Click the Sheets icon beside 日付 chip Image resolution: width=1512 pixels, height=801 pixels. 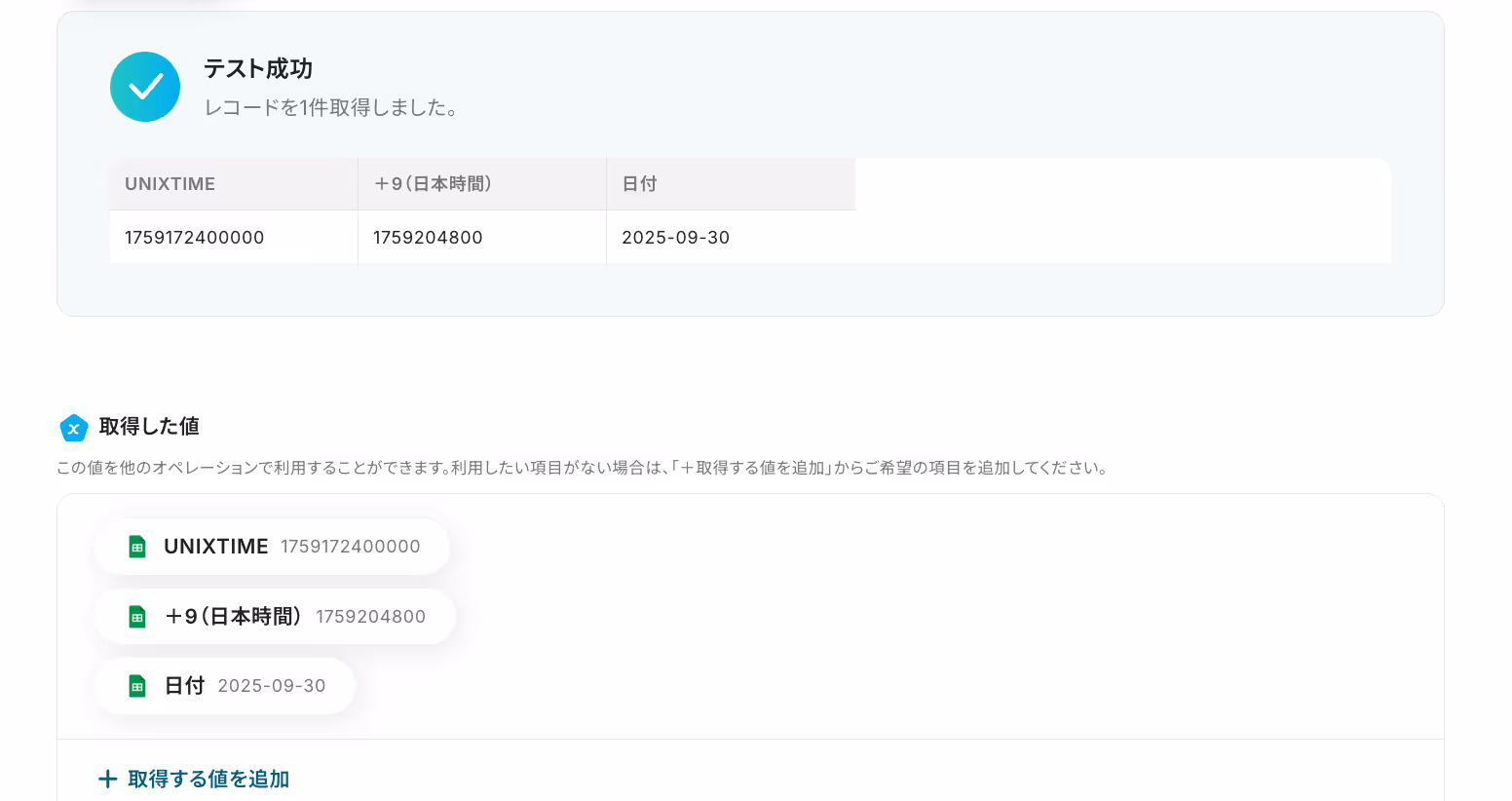pos(137,686)
